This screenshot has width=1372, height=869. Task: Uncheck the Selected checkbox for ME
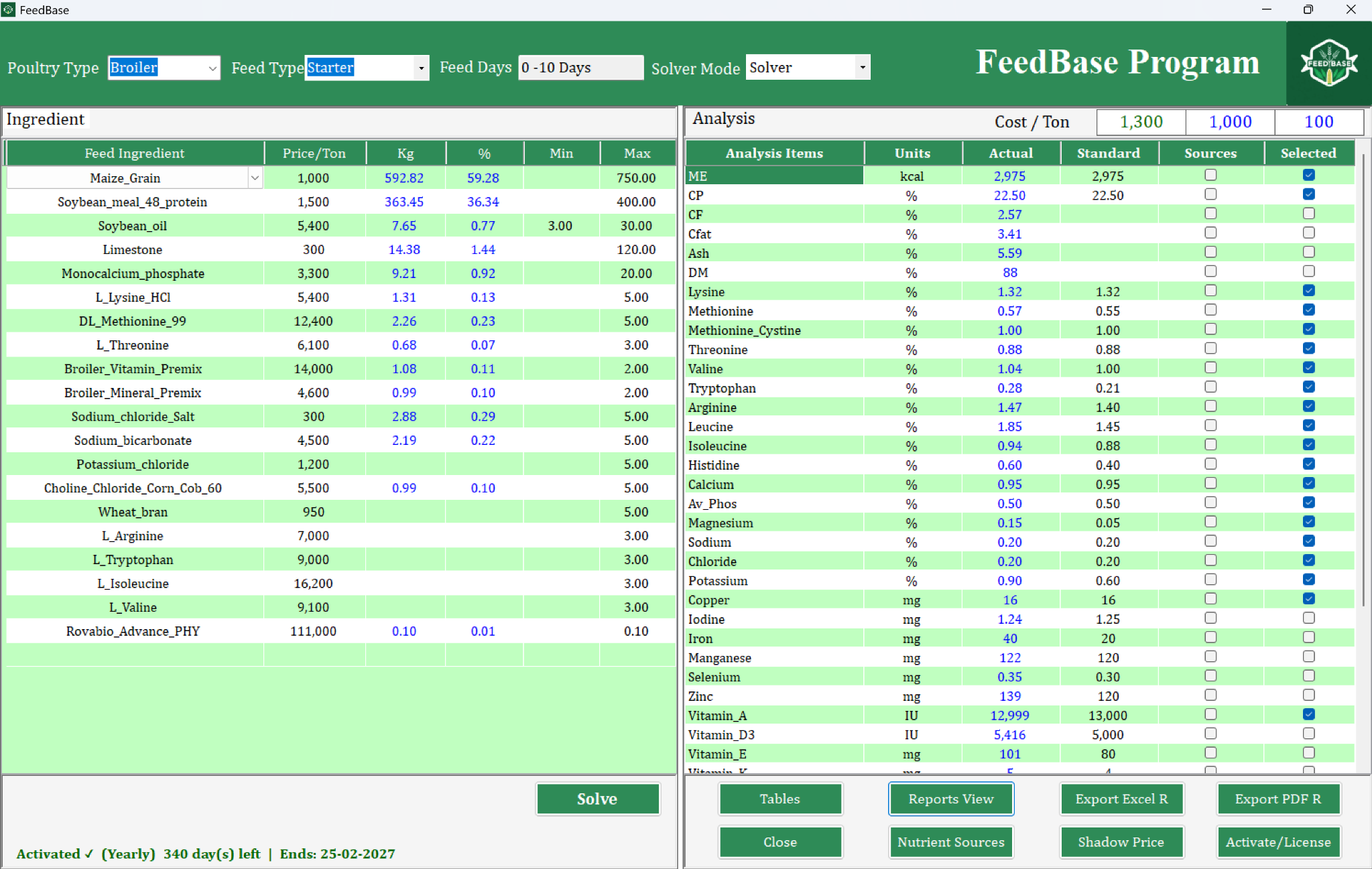1308,175
